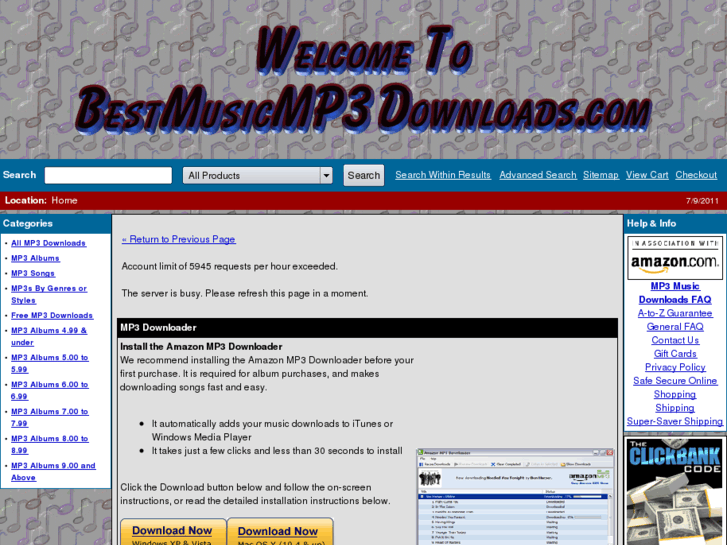Open View Cart link
The height and width of the screenshot is (545, 727).
coord(647,175)
